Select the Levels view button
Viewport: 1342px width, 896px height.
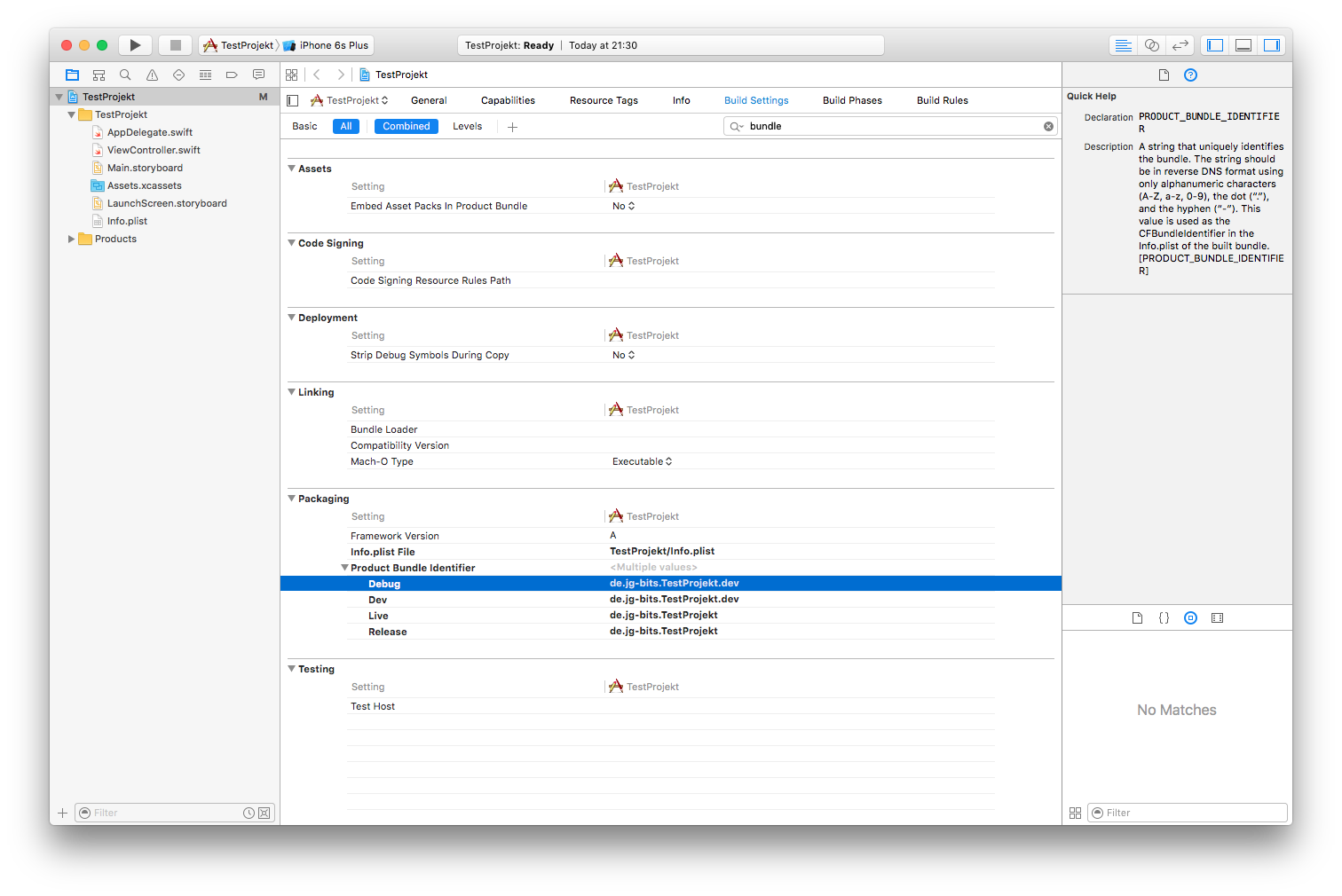467,127
